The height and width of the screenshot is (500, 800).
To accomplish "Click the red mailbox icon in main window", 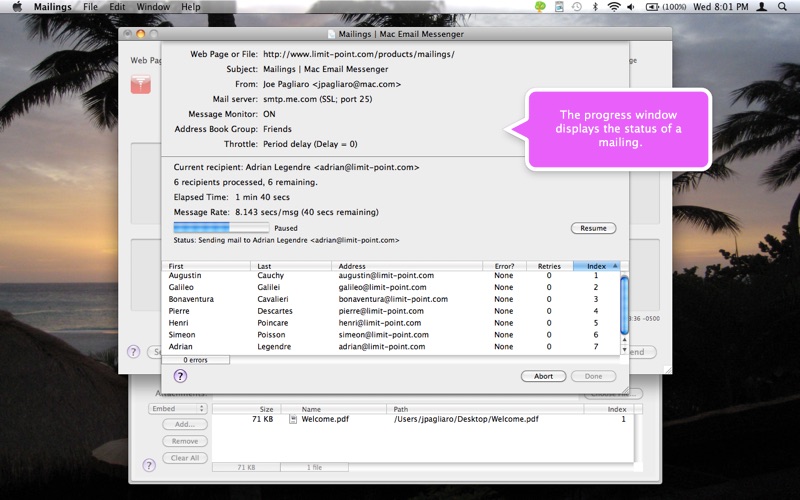I will [140, 84].
